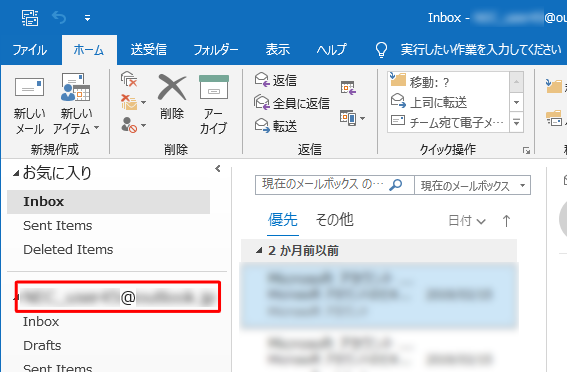The height and width of the screenshot is (372, 567).
Task: Expand the quick steps gallery More arrow
Action: [x=516, y=123]
